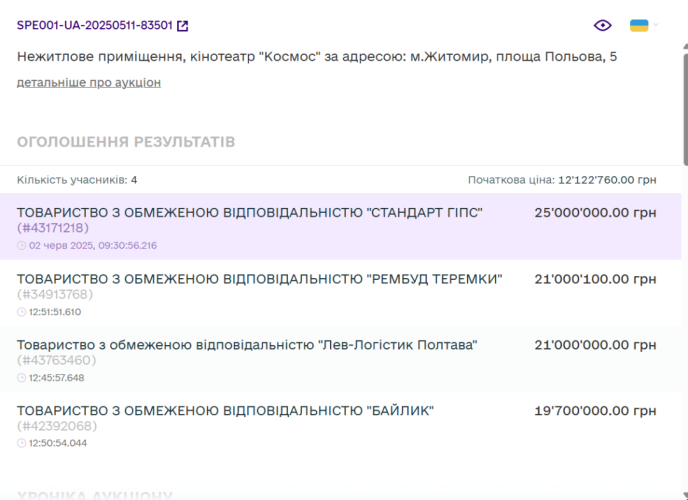The width and height of the screenshot is (688, 500).
Task: Select bidder "РЕМБУД ТЕРЕМКИ" name
Action: (x=259, y=279)
